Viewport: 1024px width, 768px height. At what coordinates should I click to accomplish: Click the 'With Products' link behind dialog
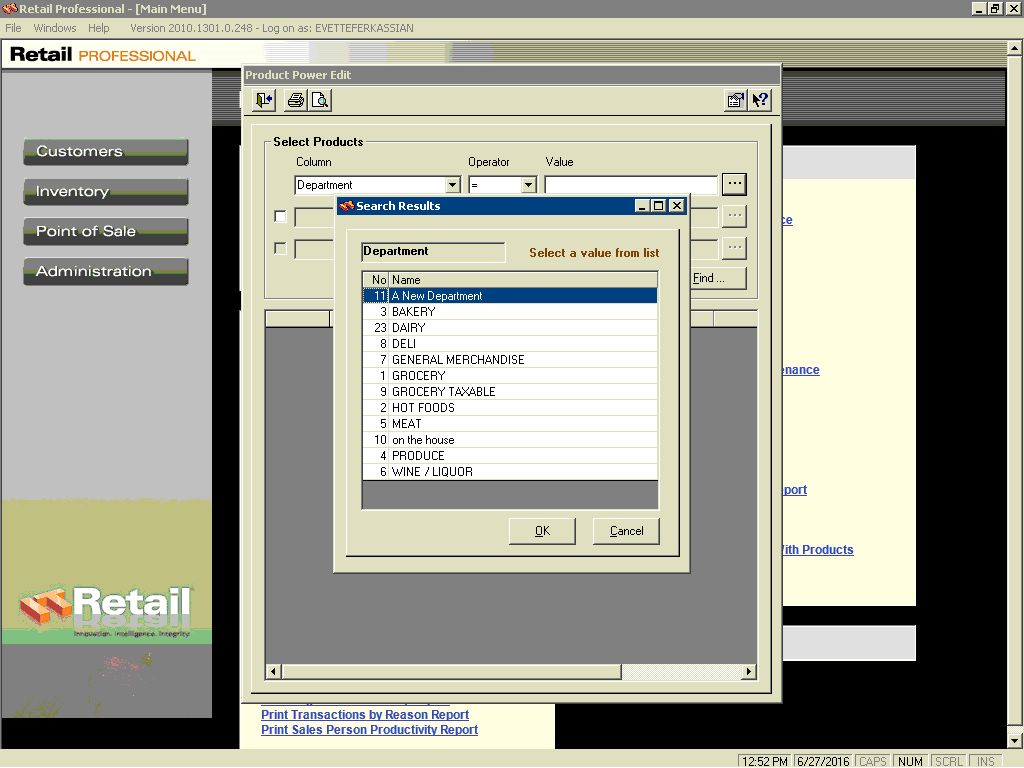click(818, 550)
